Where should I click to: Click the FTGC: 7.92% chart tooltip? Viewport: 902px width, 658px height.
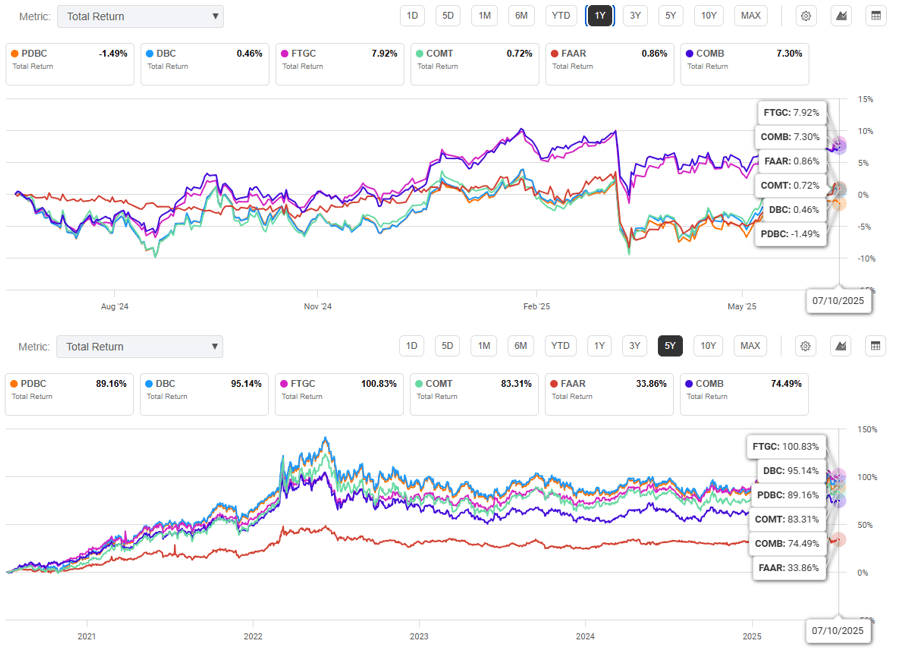click(x=791, y=113)
